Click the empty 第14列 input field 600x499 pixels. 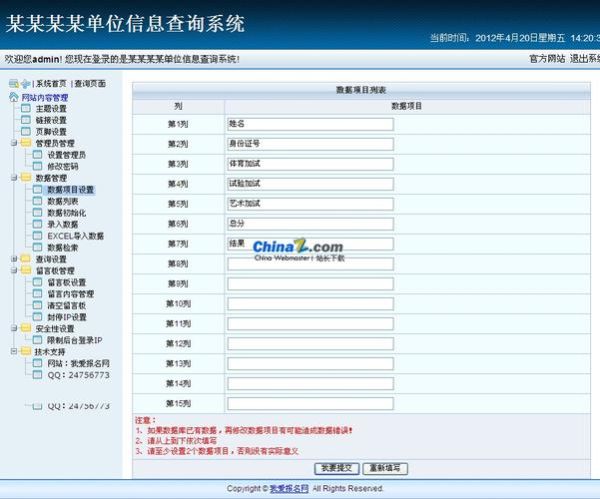[310, 383]
